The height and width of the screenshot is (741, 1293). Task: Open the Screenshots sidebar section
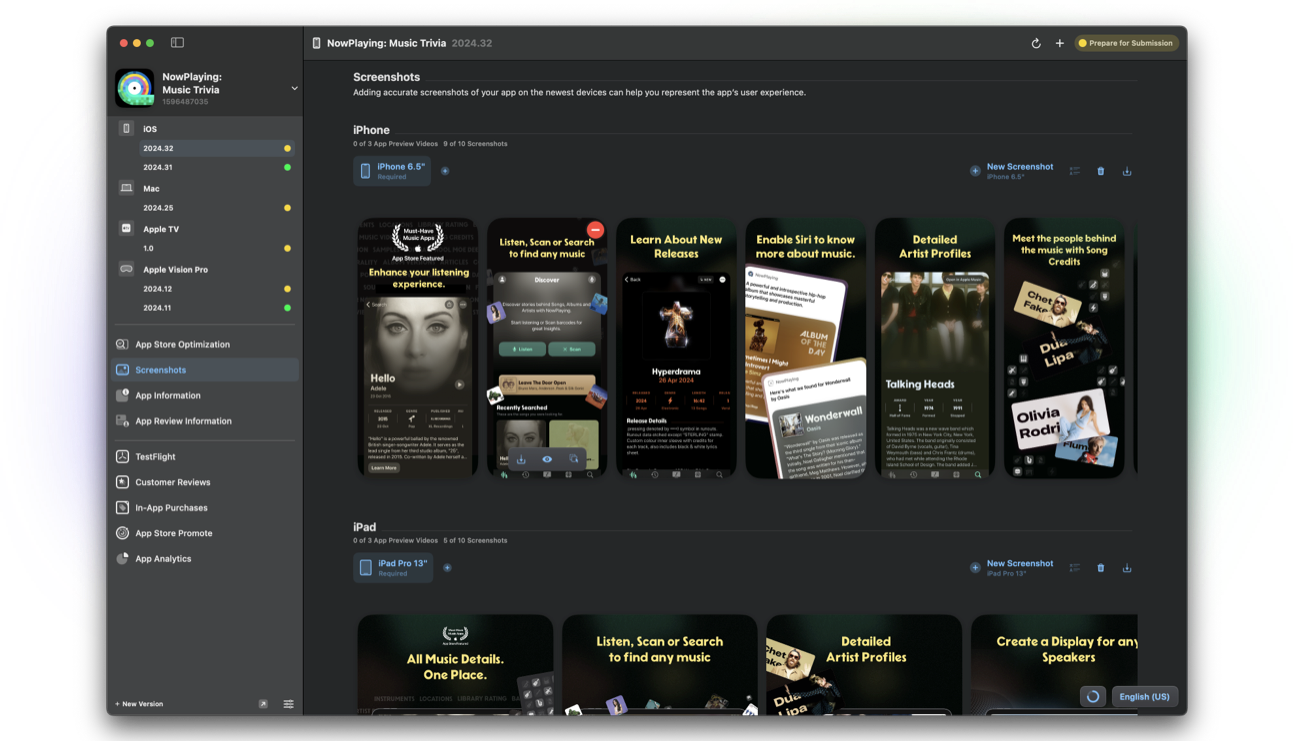pos(205,370)
